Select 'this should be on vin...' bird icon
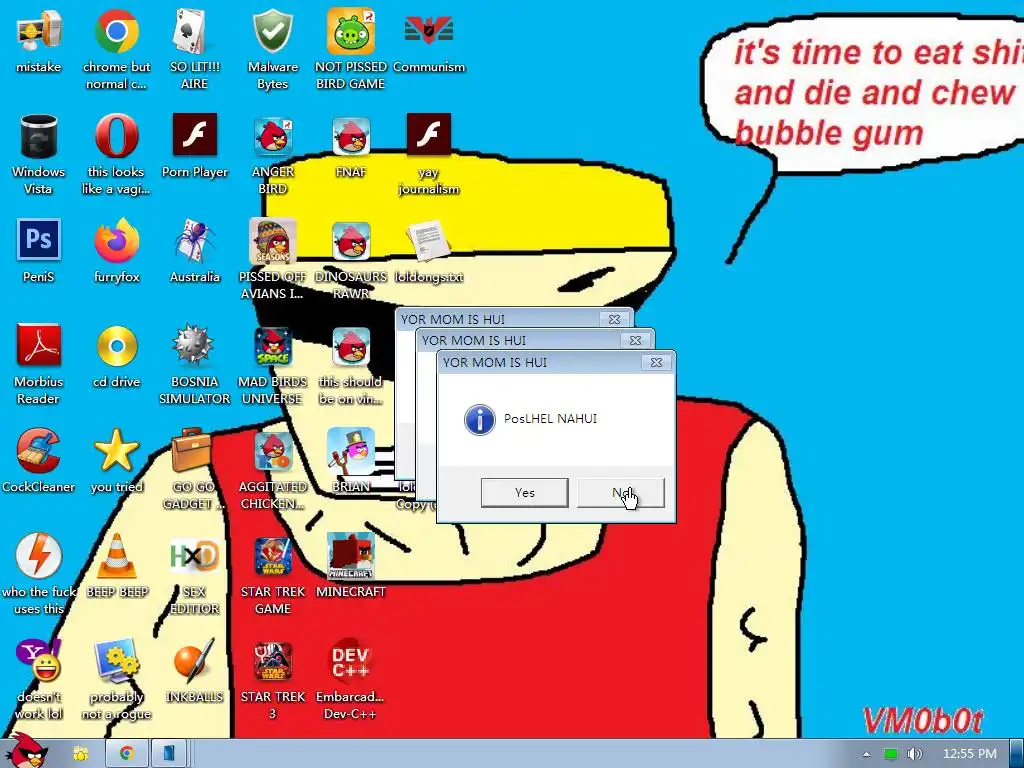1024x768 pixels. 351,345
